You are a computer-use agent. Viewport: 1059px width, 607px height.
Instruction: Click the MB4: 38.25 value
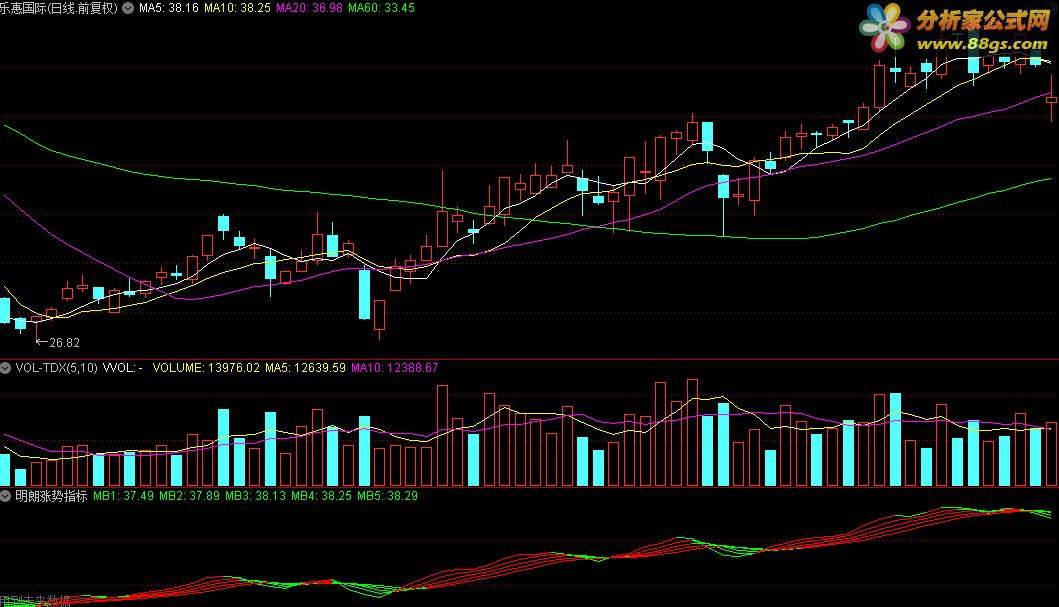tap(321, 496)
